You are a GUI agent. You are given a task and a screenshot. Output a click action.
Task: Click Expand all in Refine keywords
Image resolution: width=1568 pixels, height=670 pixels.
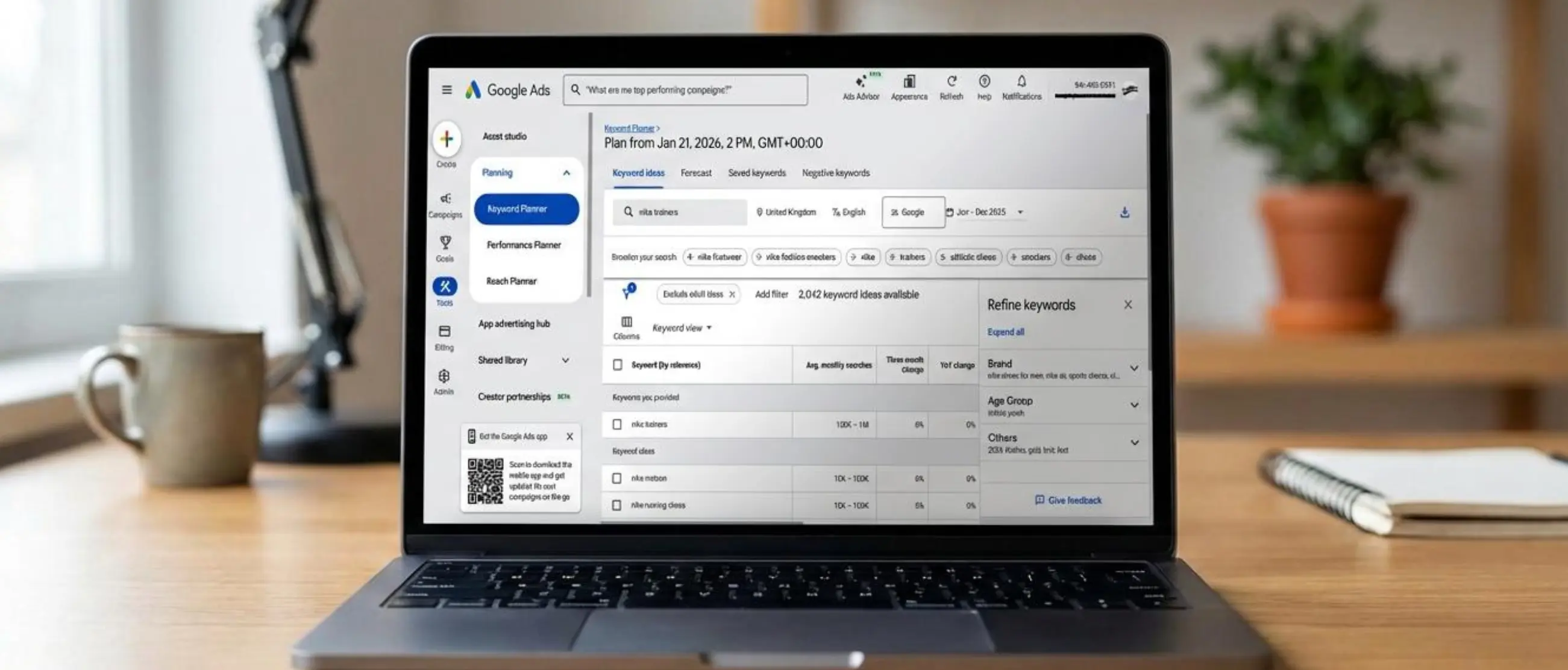tap(1006, 332)
